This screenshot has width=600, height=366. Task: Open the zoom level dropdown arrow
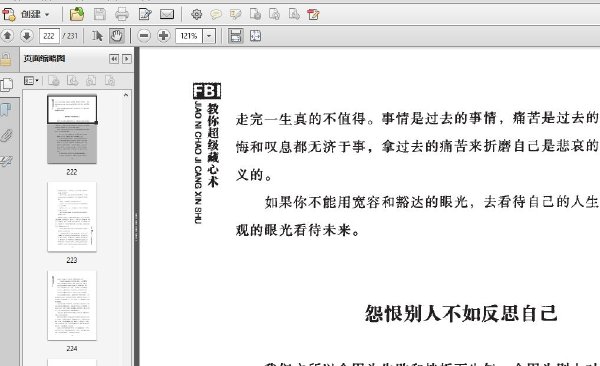click(x=209, y=36)
